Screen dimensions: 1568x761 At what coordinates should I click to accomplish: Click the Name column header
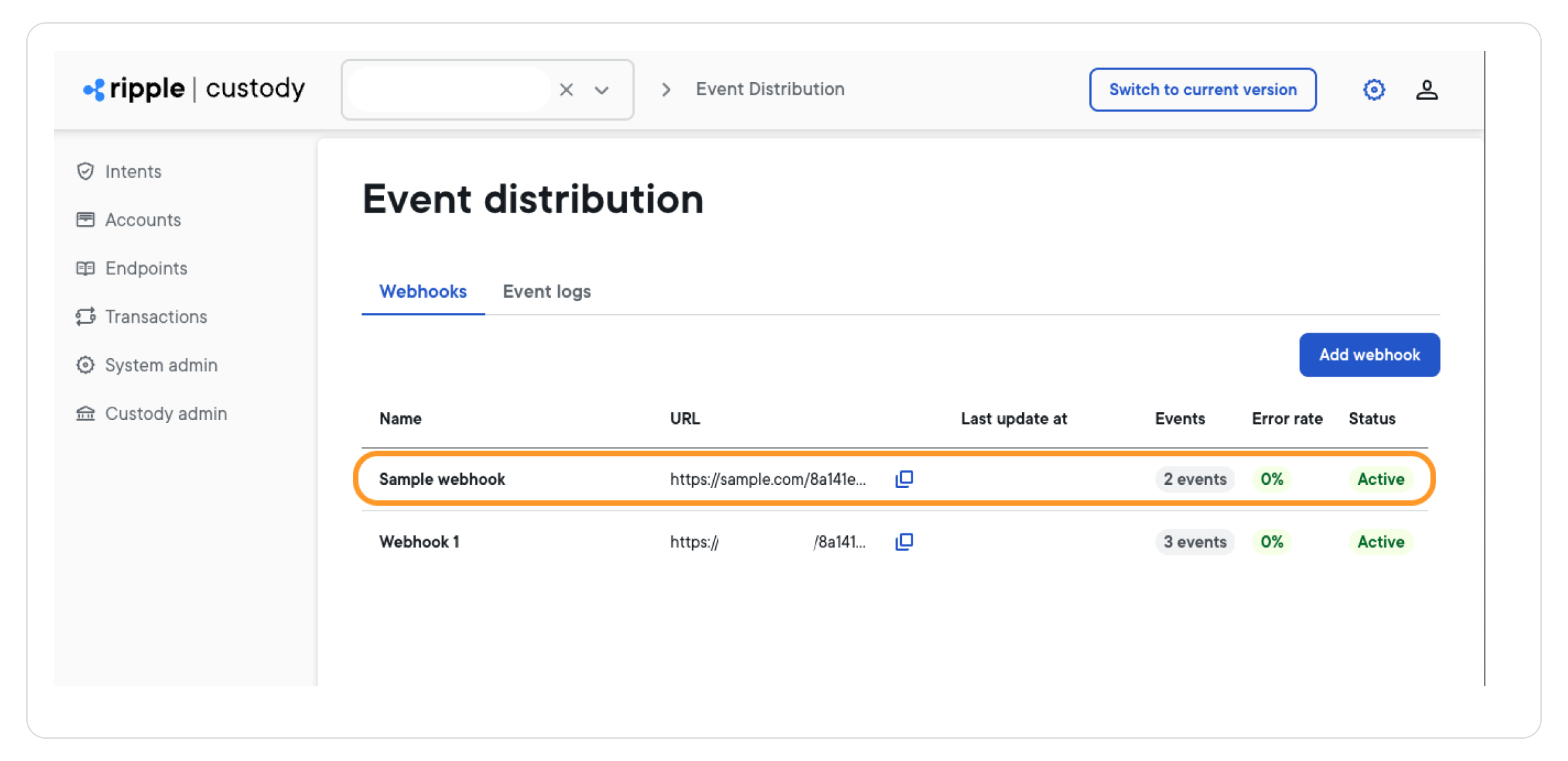tap(400, 419)
